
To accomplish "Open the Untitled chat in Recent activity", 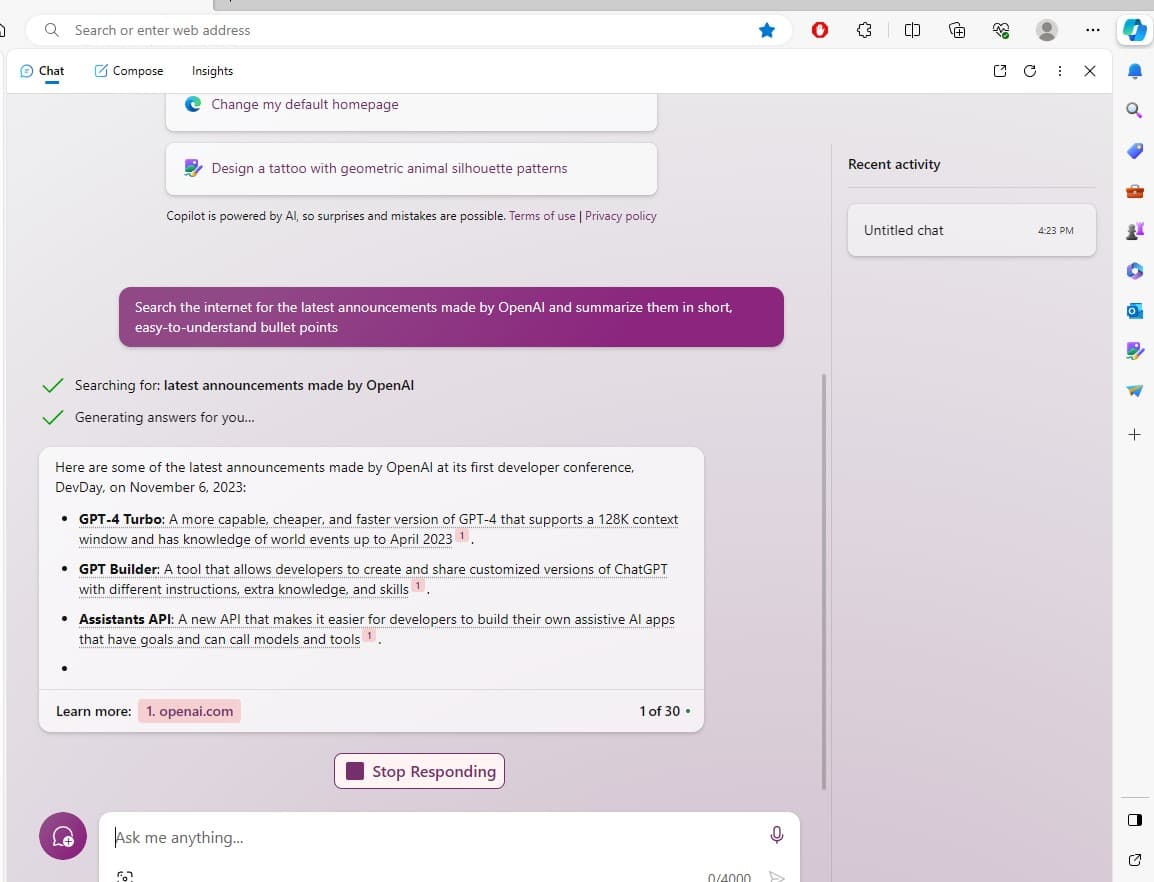I will (970, 230).
